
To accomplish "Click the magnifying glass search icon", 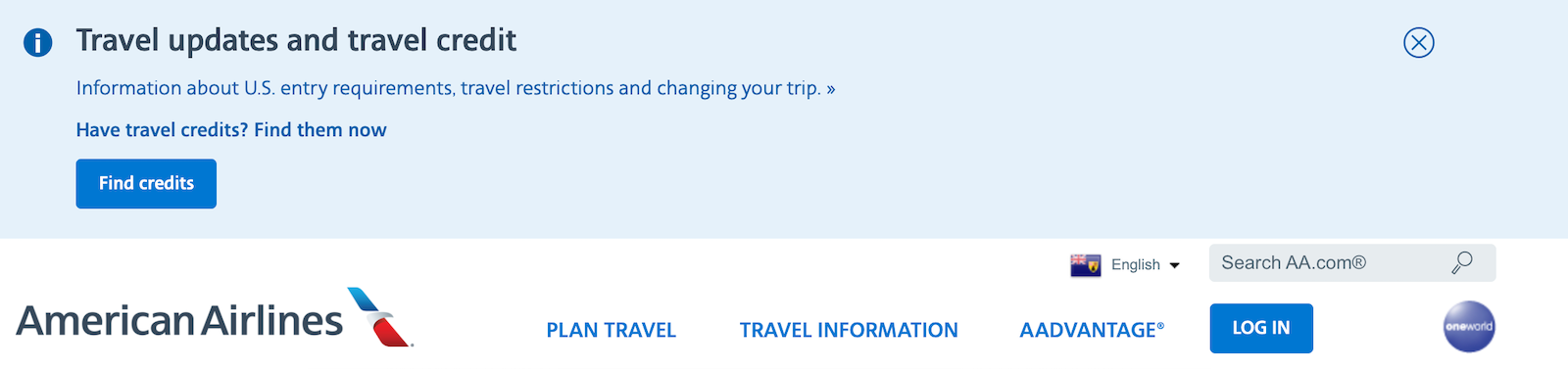I will point(1462,262).
